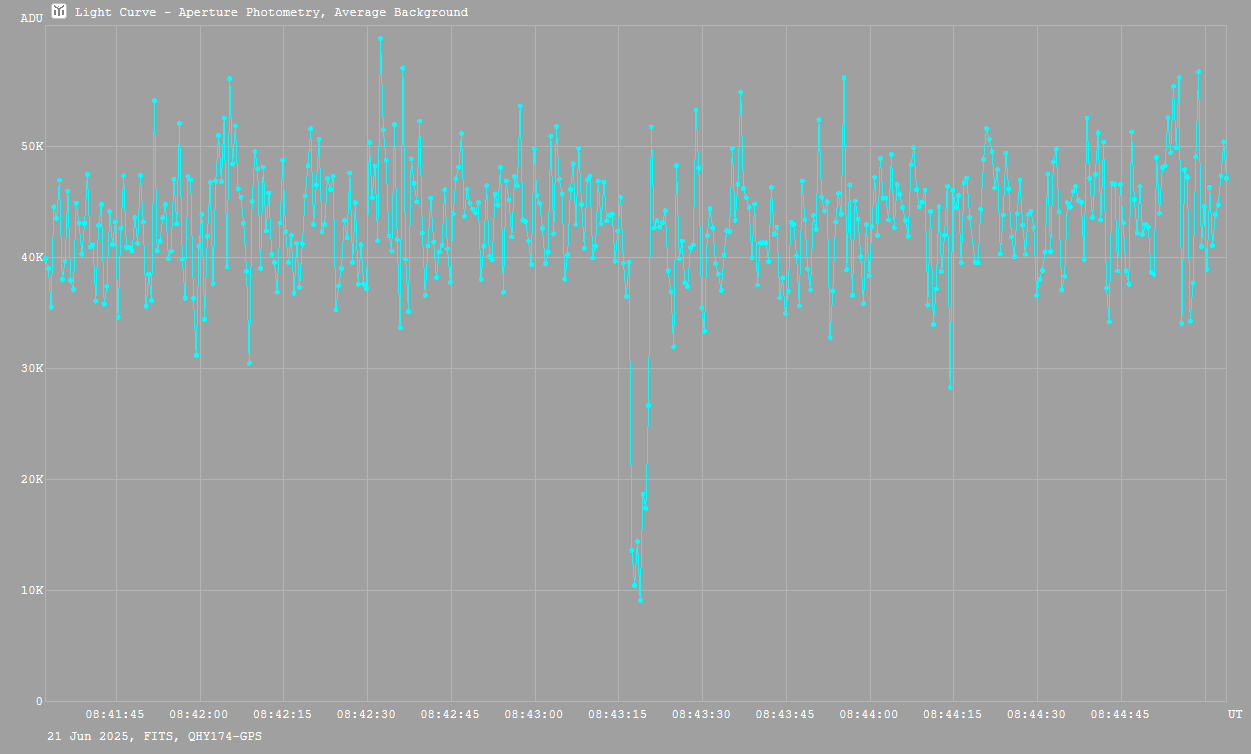Select the lowest data point in the dip
This screenshot has height=754, width=1251.
click(640, 600)
